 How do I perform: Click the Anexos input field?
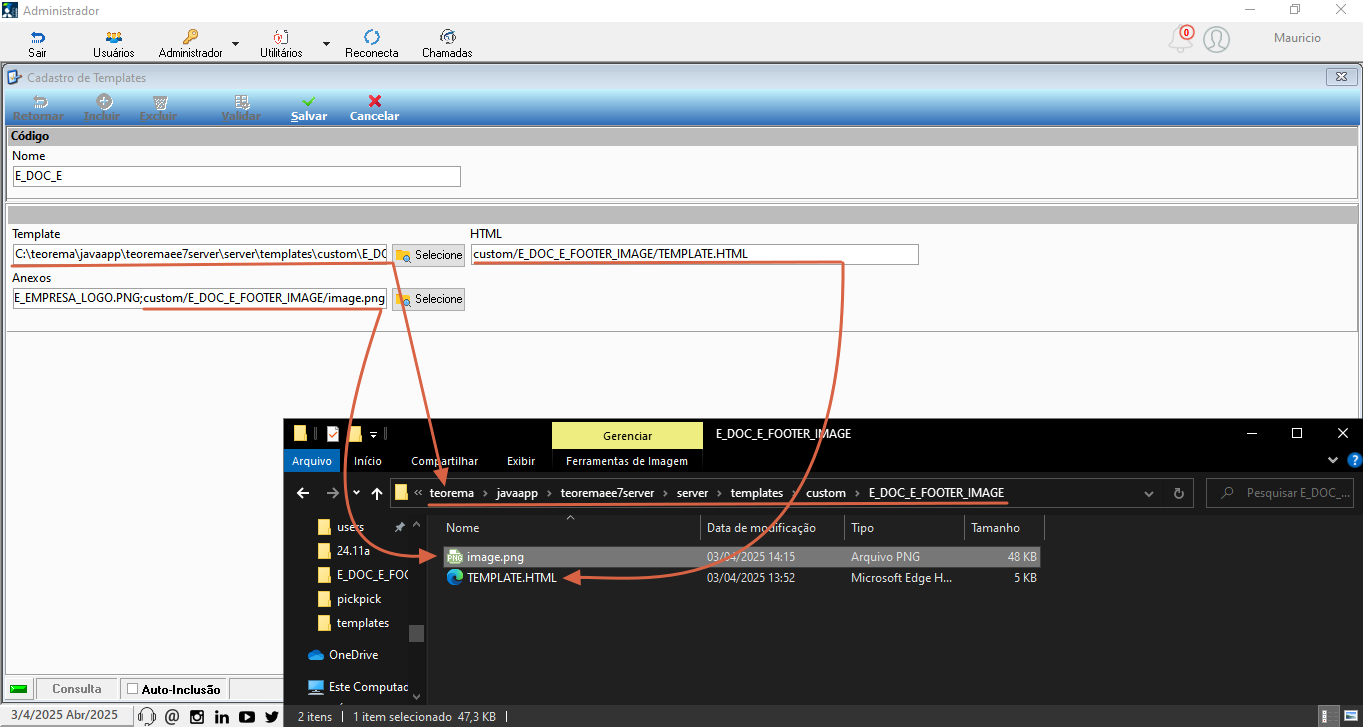[x=200, y=299]
